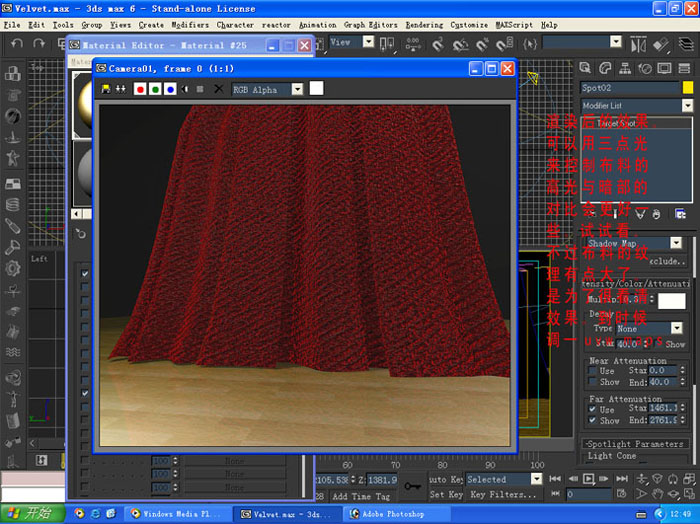Image resolution: width=700 pixels, height=524 pixels.
Task: Expand the Modifier List dropdown
Action: click(x=687, y=106)
